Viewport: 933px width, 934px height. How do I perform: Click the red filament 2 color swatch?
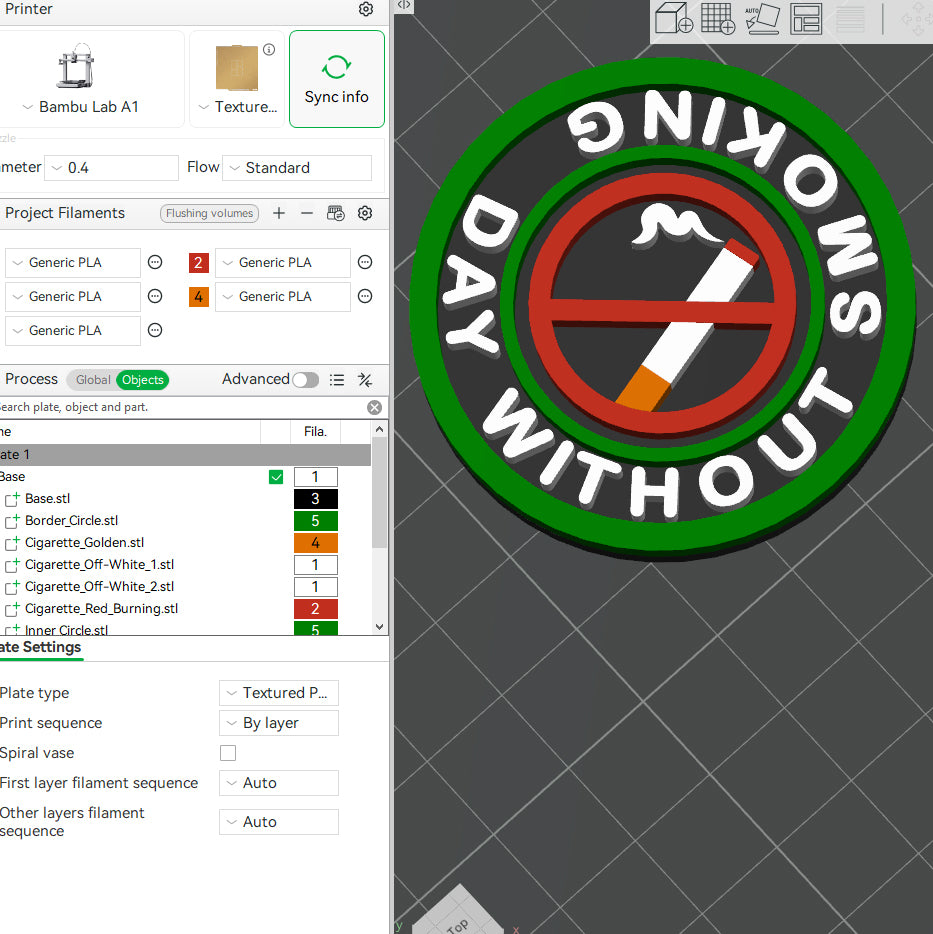[x=199, y=263]
